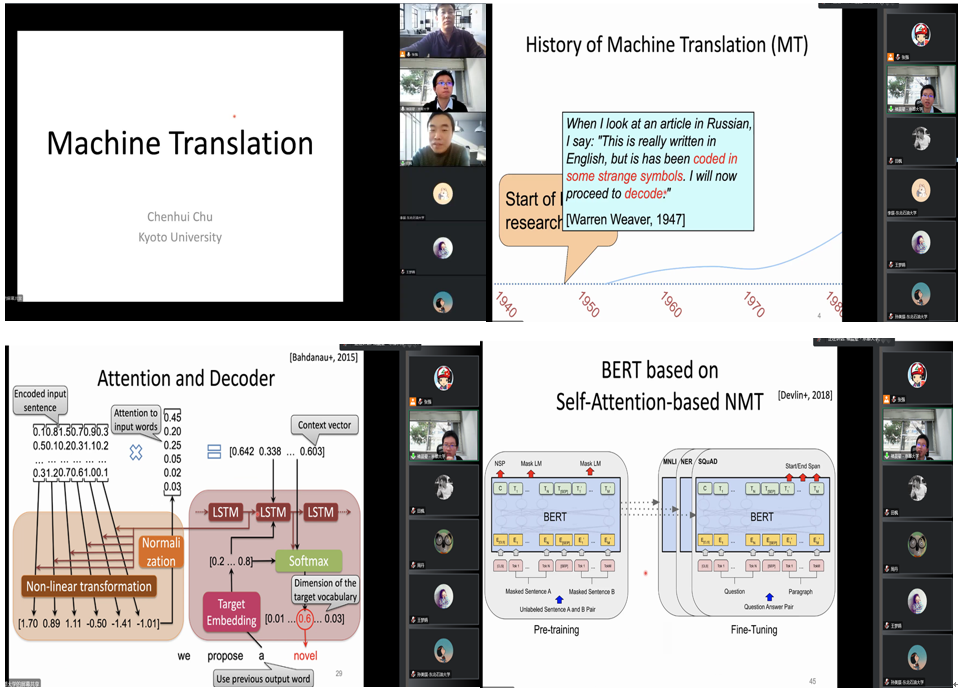958x694 pixels.
Task: Open top participant video beside Machine Translation title slide
Action: (441, 30)
